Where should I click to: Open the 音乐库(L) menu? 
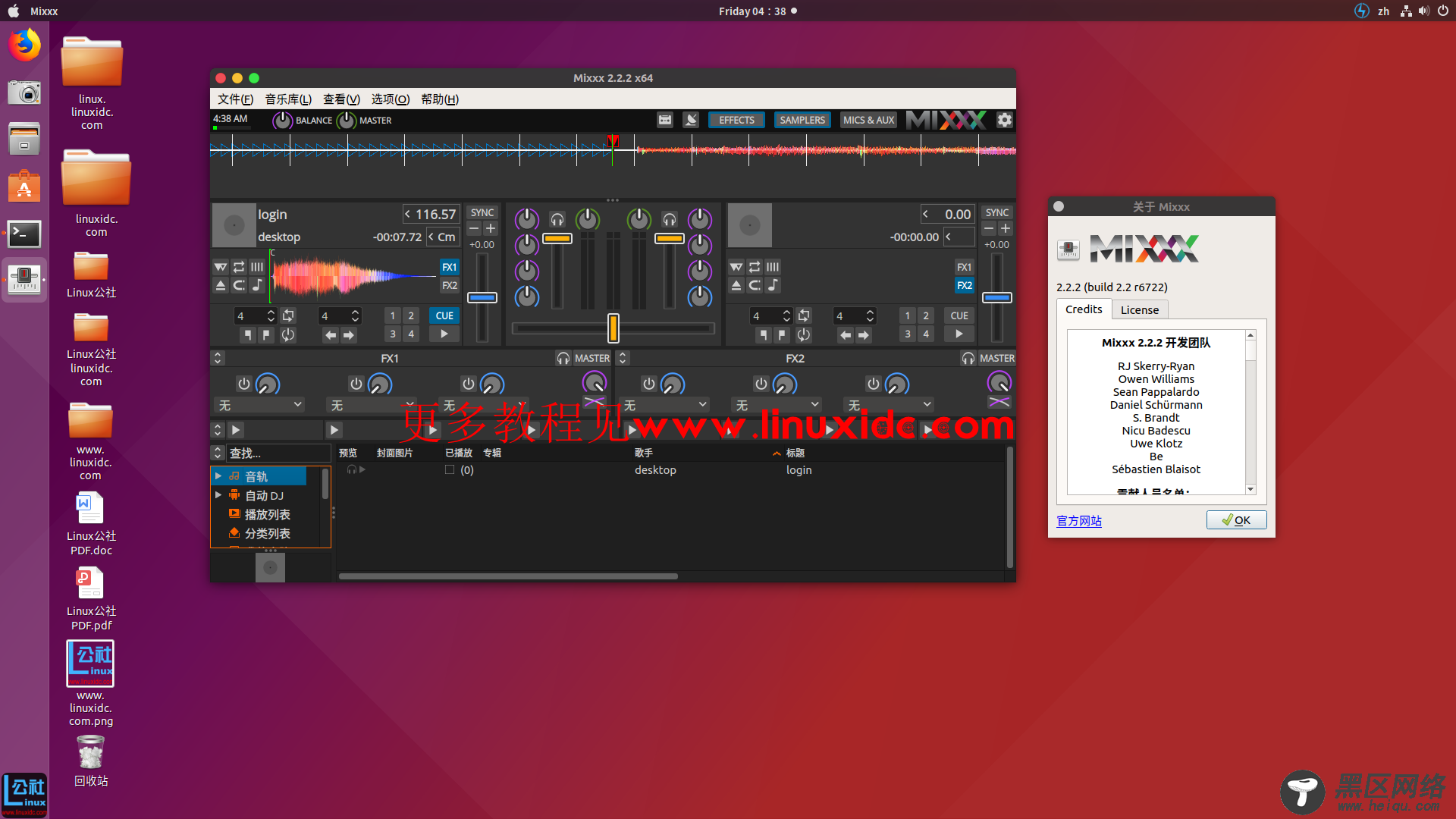288,99
